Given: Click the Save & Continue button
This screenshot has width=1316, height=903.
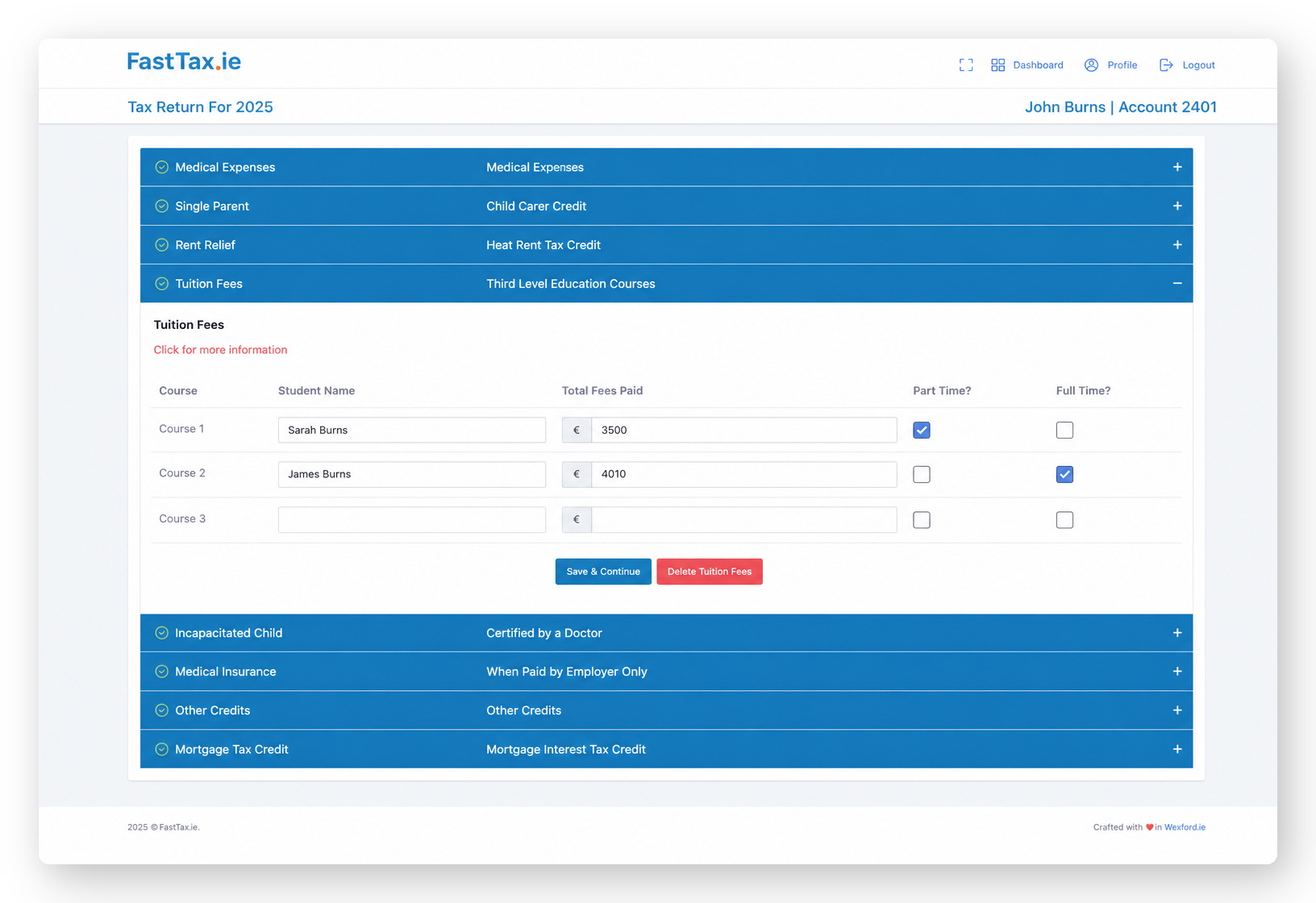Looking at the screenshot, I should coord(603,572).
